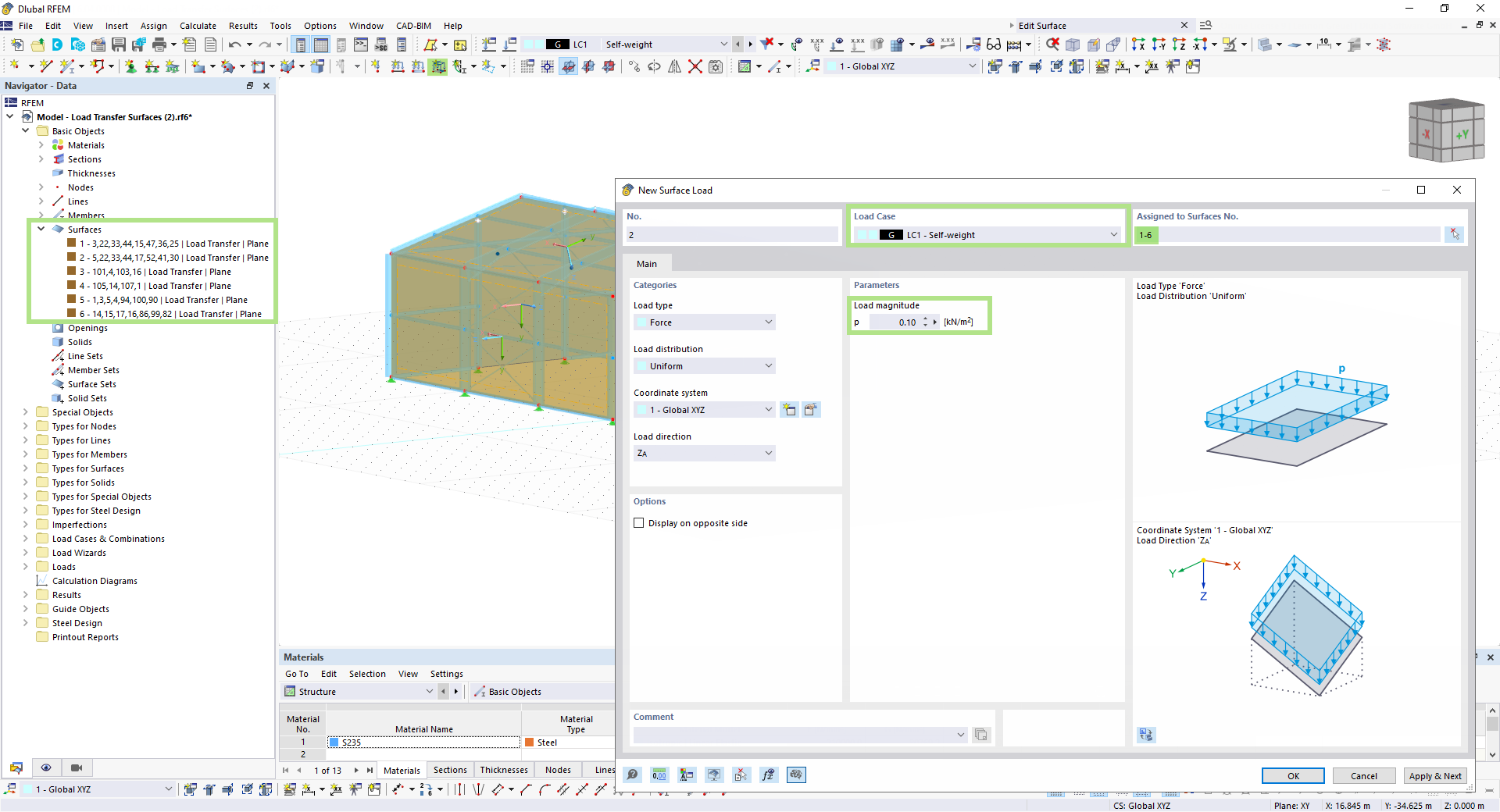Enable the Display on opposite side checkbox
This screenshot has width=1500, height=812.
639,523
